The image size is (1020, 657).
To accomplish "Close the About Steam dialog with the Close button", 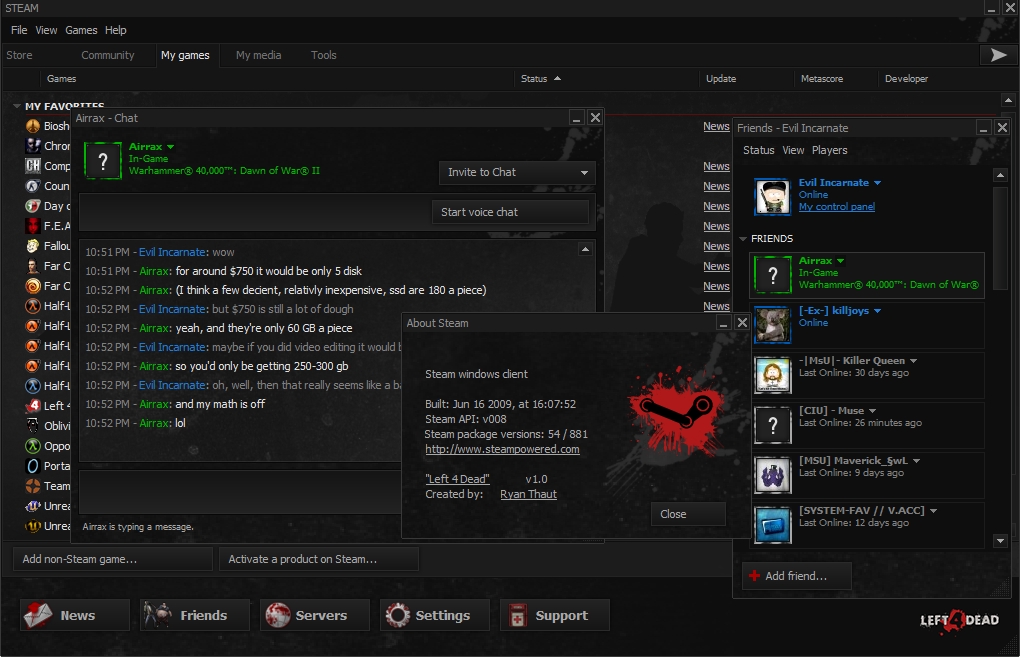I will 688,514.
